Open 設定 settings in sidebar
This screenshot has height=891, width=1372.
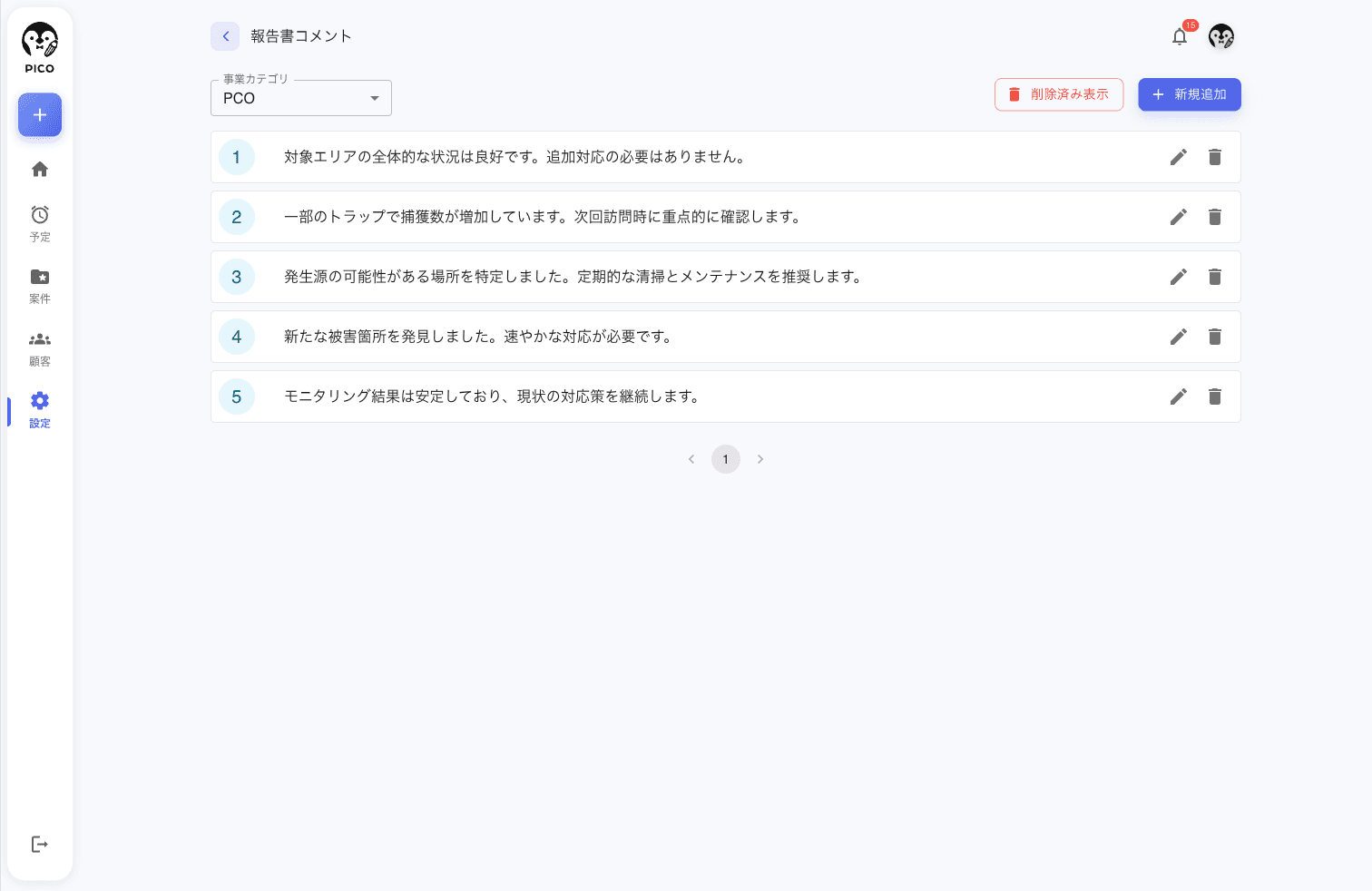[40, 410]
